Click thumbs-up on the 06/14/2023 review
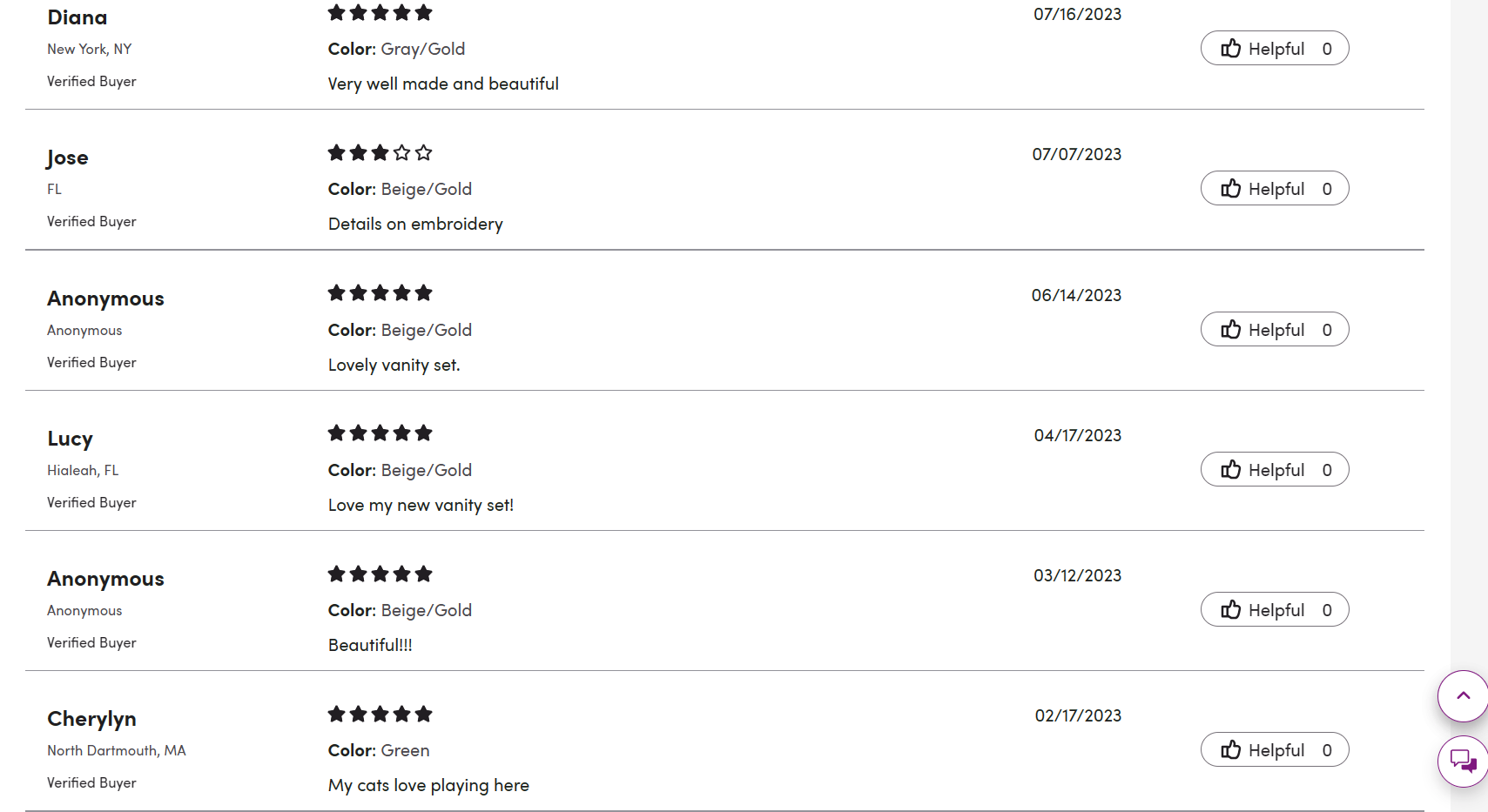The image size is (1488, 812). click(1230, 330)
